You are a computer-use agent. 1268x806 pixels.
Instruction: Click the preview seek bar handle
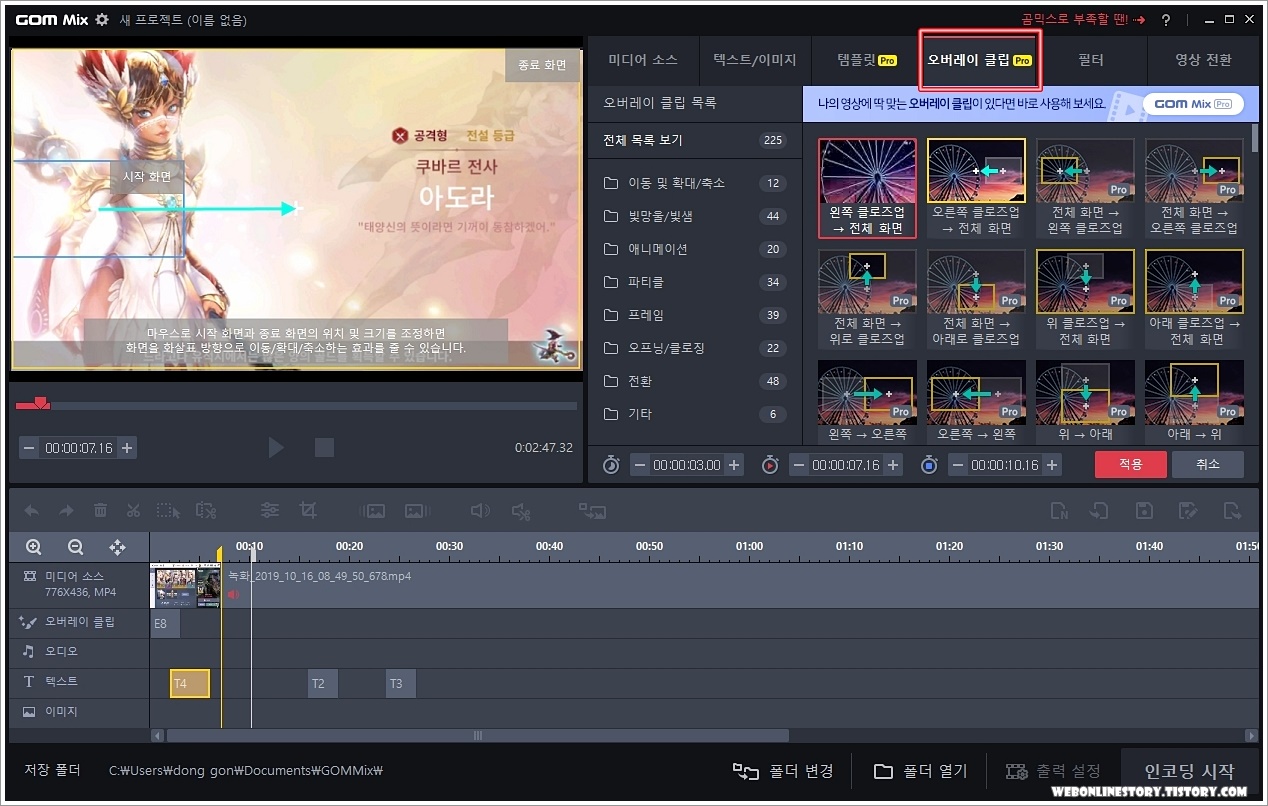[x=40, y=403]
